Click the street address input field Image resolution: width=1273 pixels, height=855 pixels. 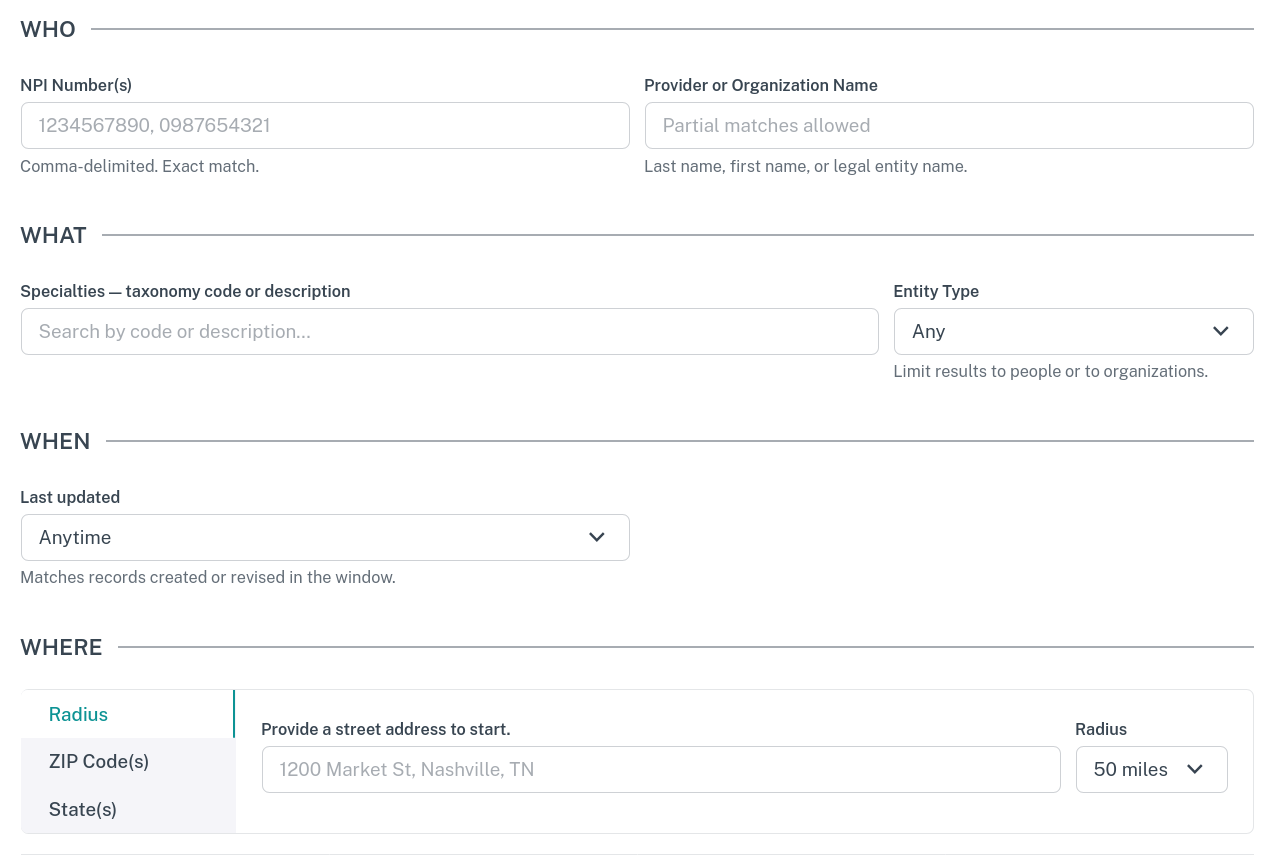tap(661, 769)
